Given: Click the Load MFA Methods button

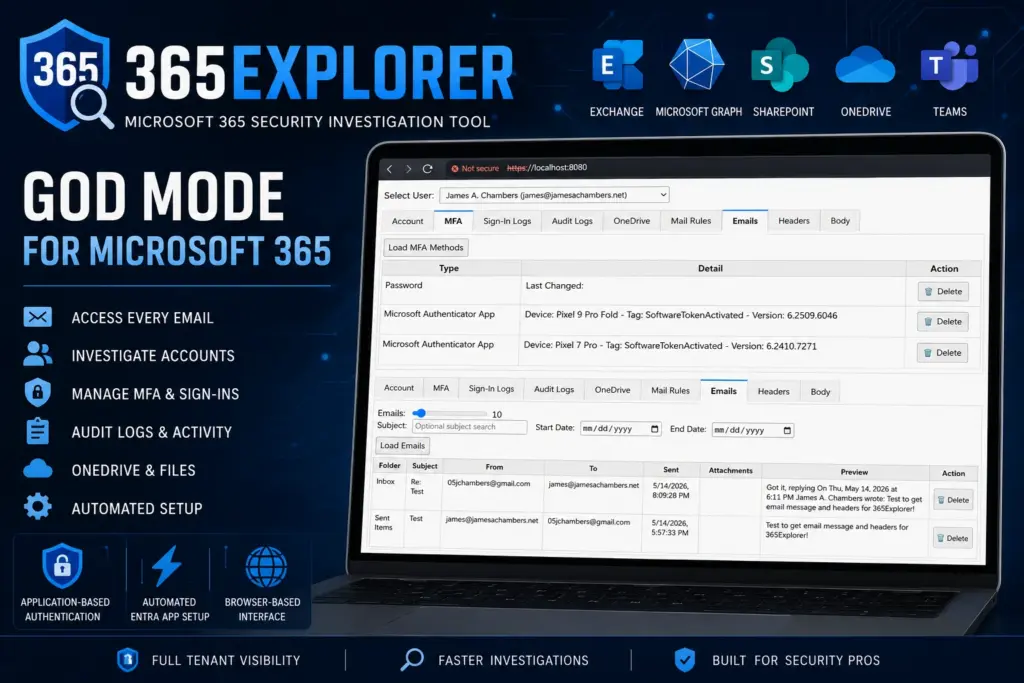Looking at the screenshot, I should (x=426, y=247).
